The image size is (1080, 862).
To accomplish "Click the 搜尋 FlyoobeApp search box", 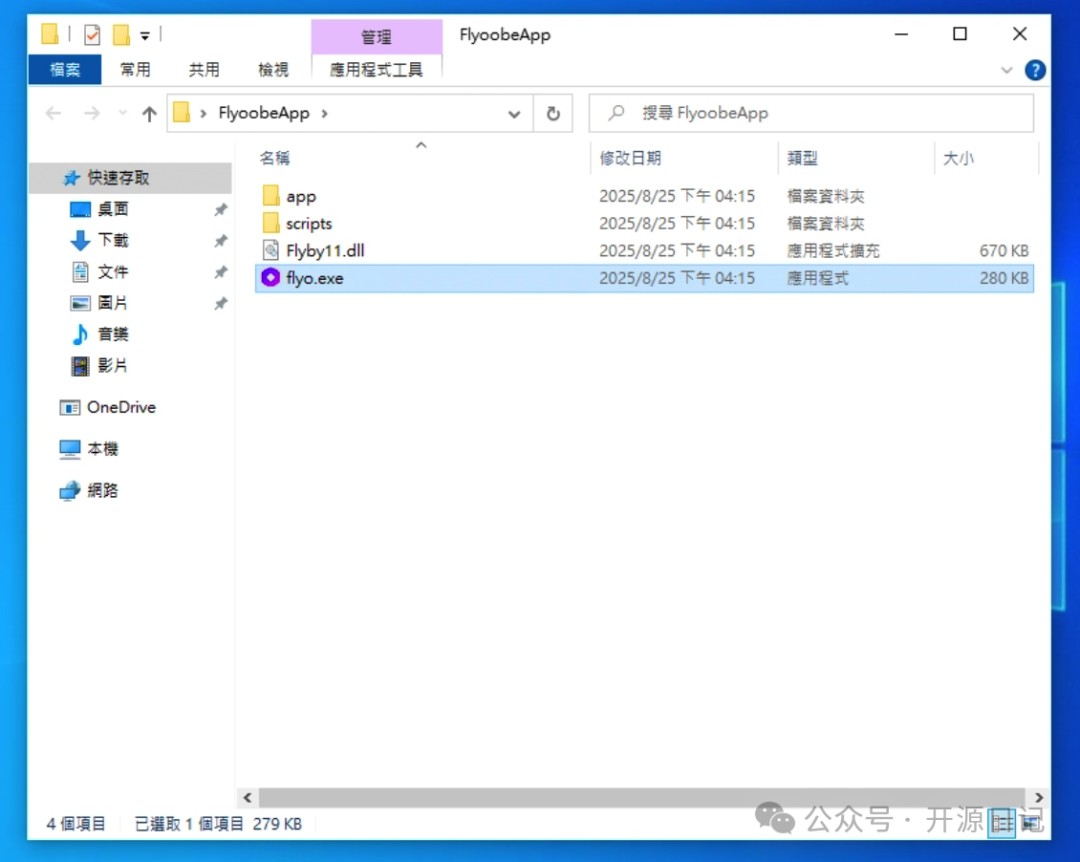I will point(820,114).
